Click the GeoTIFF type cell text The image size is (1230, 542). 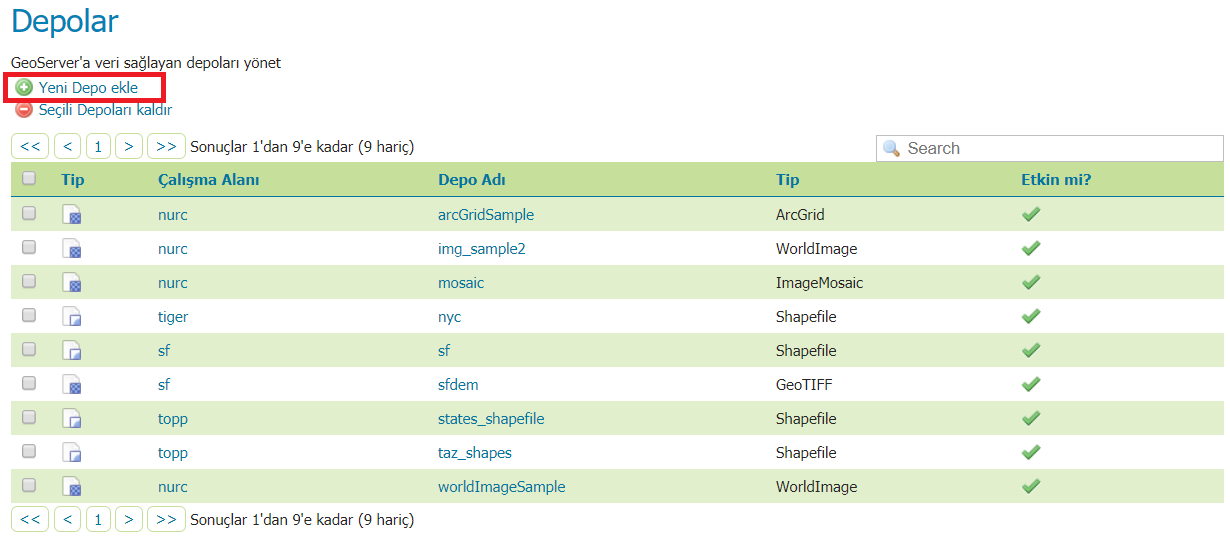click(x=804, y=385)
